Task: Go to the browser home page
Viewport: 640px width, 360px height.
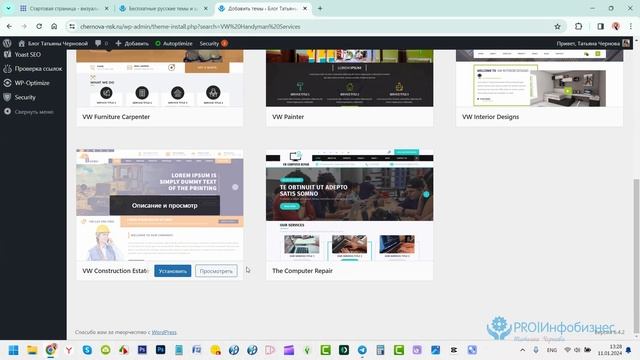Action: coord(54,26)
